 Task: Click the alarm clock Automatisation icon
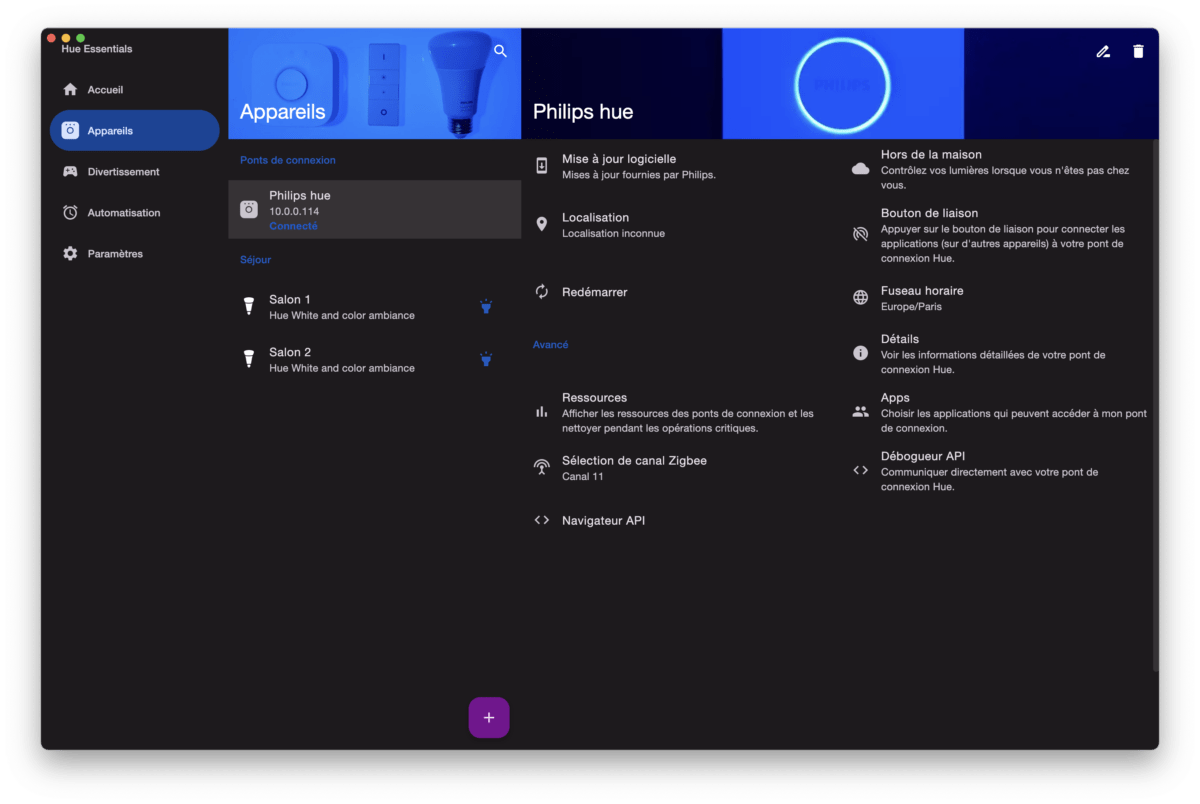coord(70,213)
